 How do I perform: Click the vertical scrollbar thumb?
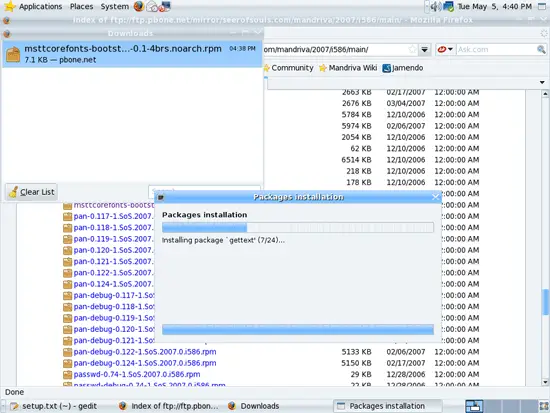[x=545, y=302]
